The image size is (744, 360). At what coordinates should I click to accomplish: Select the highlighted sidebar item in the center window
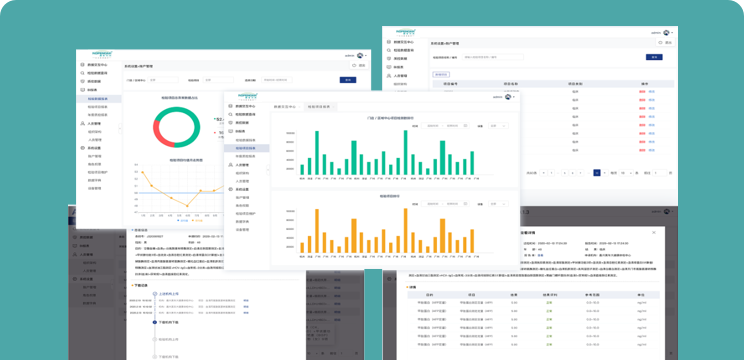pyautogui.click(x=247, y=148)
